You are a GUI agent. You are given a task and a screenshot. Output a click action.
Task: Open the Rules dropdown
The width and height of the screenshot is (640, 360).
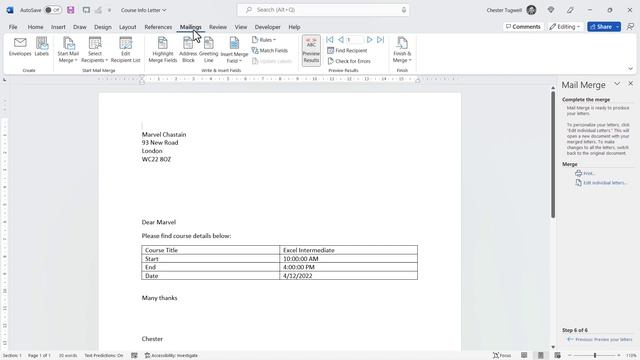click(264, 40)
